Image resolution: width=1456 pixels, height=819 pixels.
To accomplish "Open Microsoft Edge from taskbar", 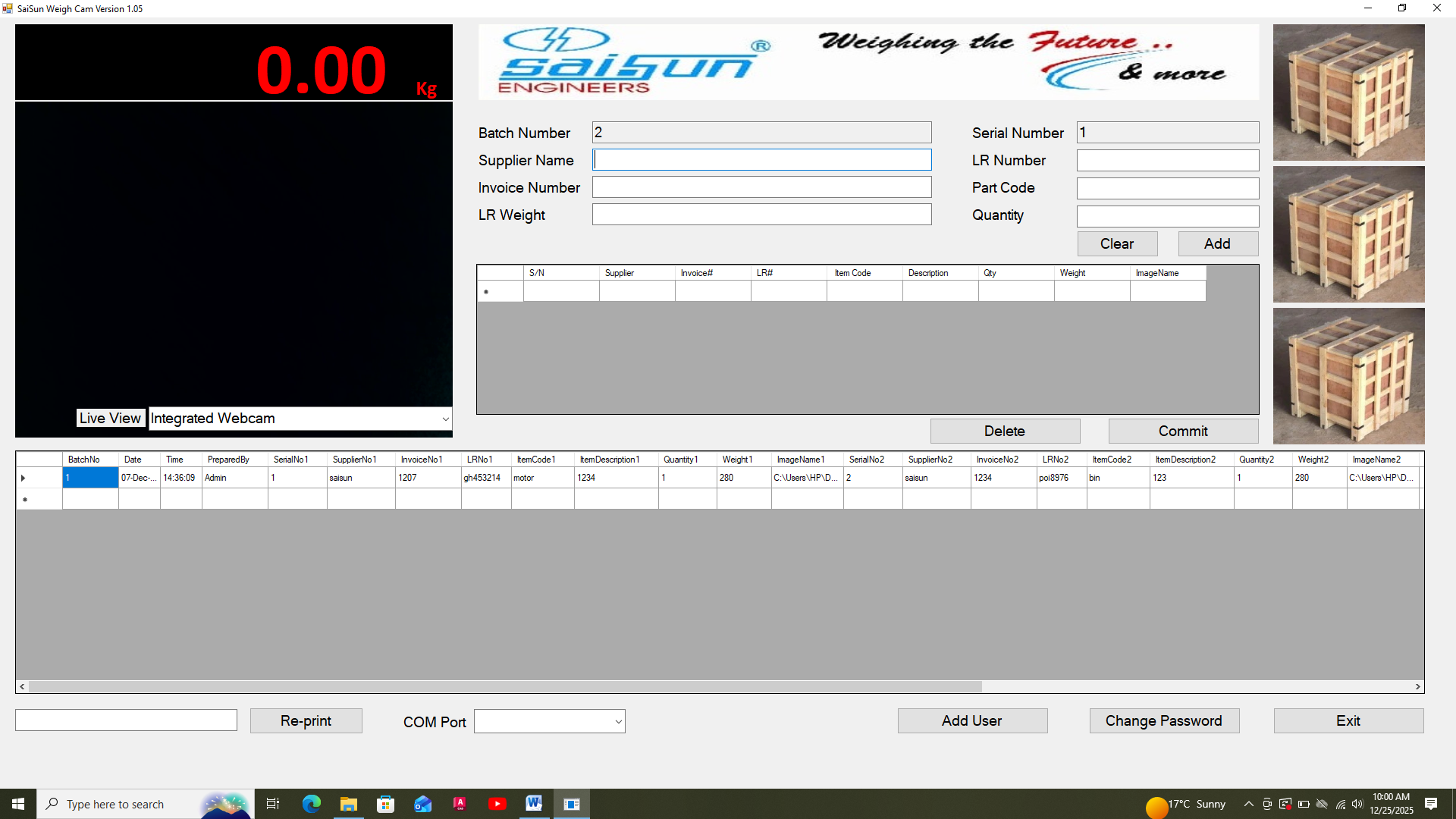I will (311, 804).
